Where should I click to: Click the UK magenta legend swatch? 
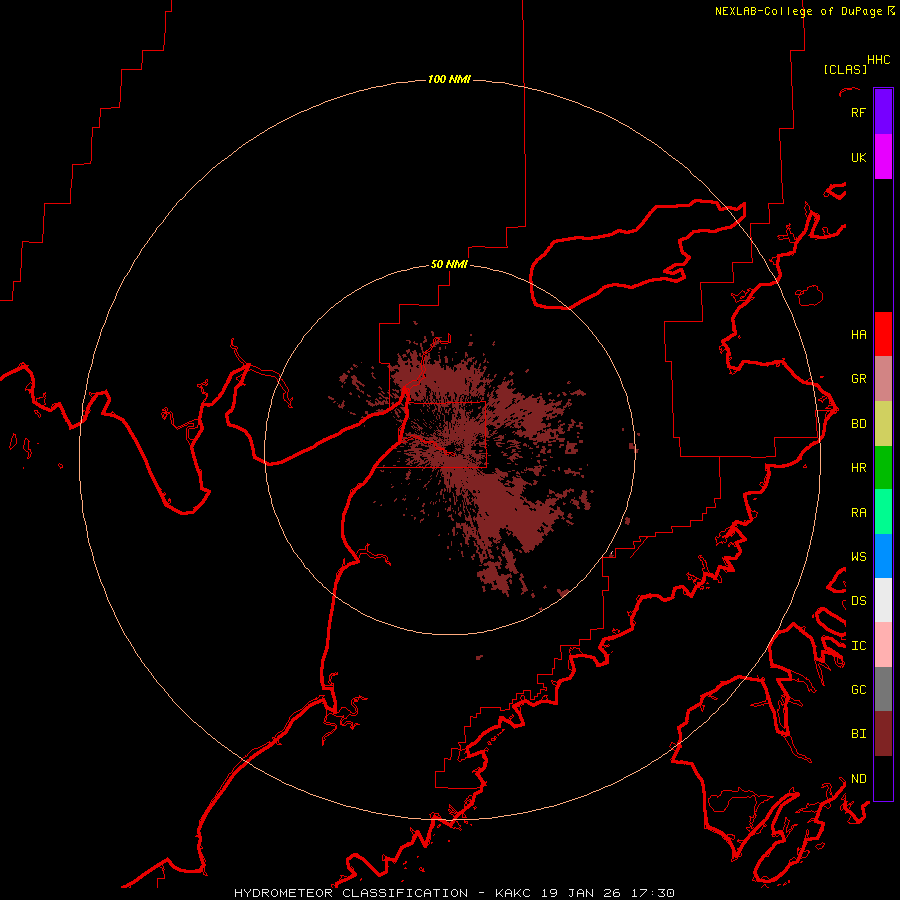(883, 157)
